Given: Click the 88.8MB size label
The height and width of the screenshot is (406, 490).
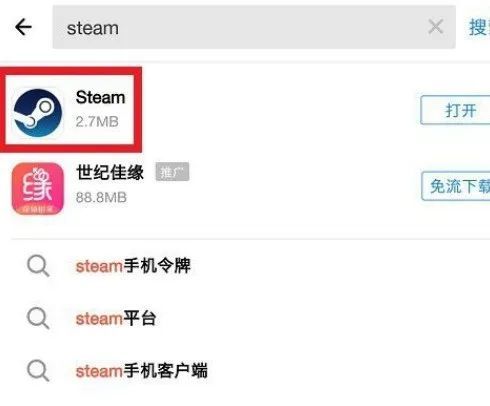Looking at the screenshot, I should click(101, 197).
